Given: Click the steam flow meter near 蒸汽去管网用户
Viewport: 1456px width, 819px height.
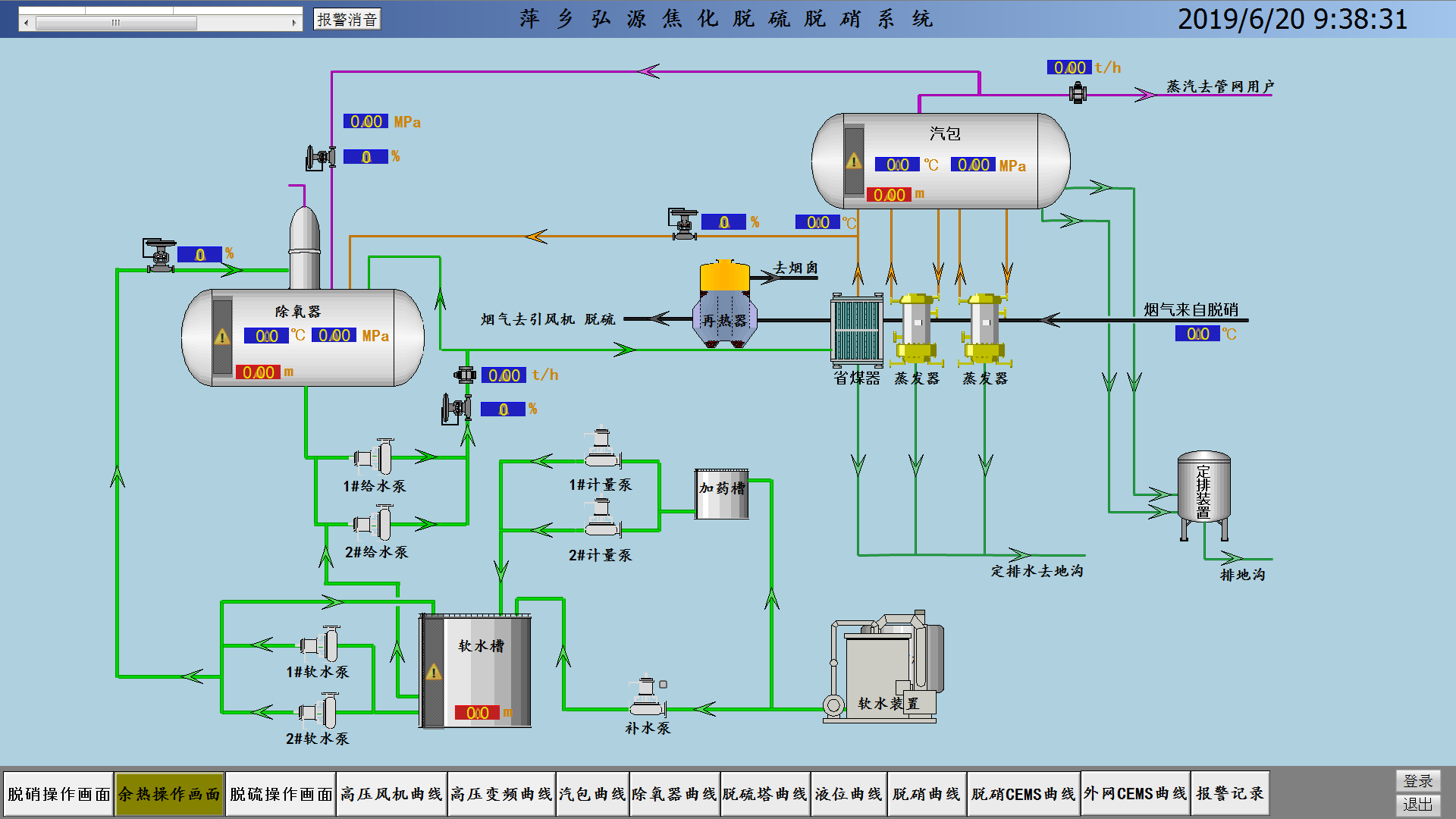Looking at the screenshot, I should pos(1078,93).
